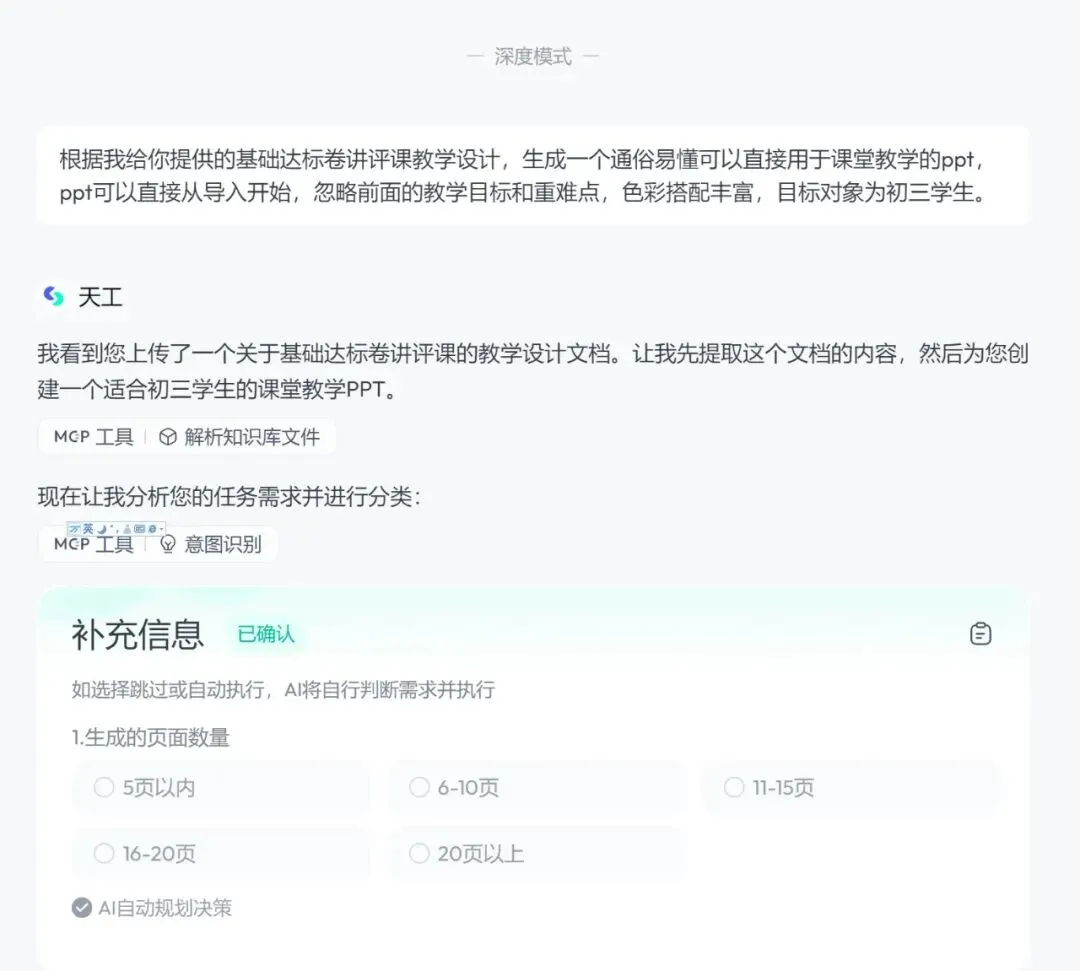Viewport: 1080px width, 971px height.
Task: Click the 英 language indicator on the IME bar
Action: 88,528
